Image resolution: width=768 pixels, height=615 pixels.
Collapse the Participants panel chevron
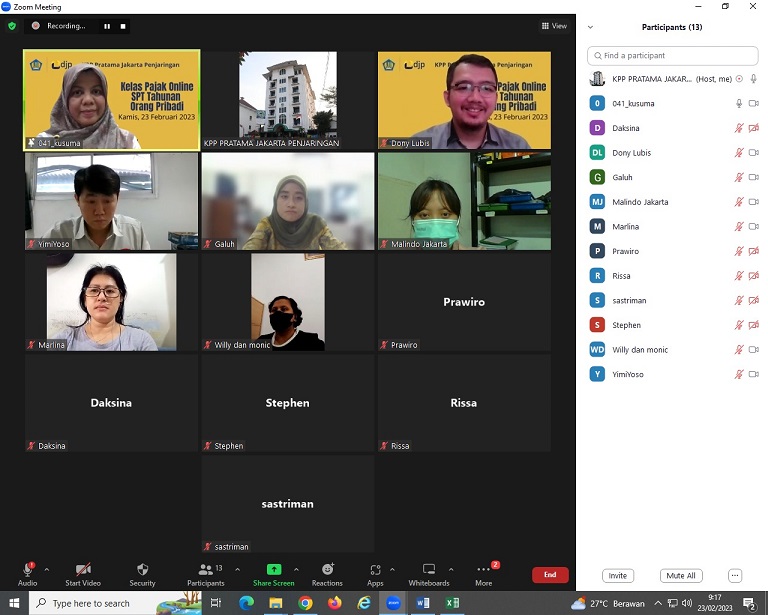click(x=590, y=27)
